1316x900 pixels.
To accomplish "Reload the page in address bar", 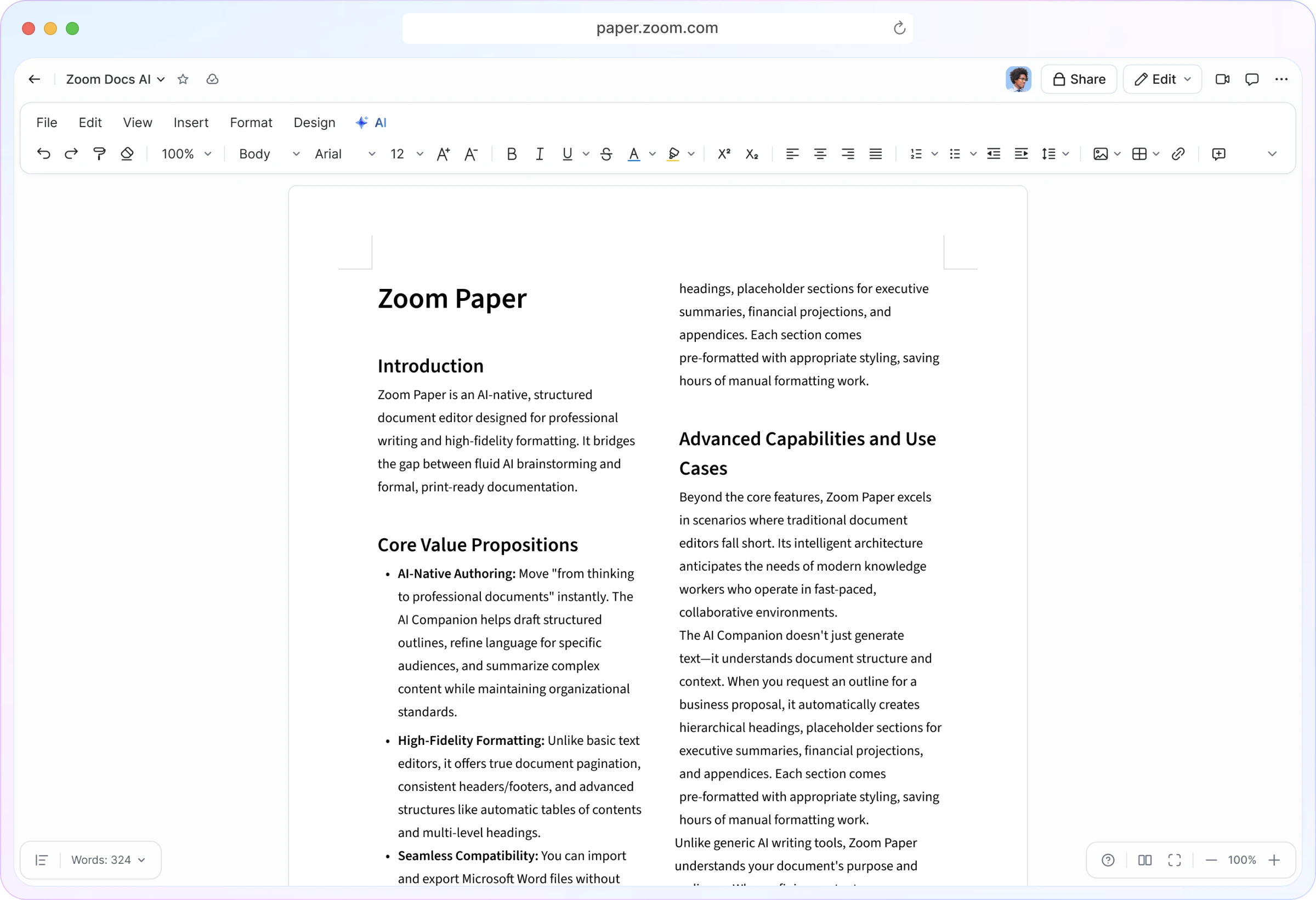I will point(899,28).
